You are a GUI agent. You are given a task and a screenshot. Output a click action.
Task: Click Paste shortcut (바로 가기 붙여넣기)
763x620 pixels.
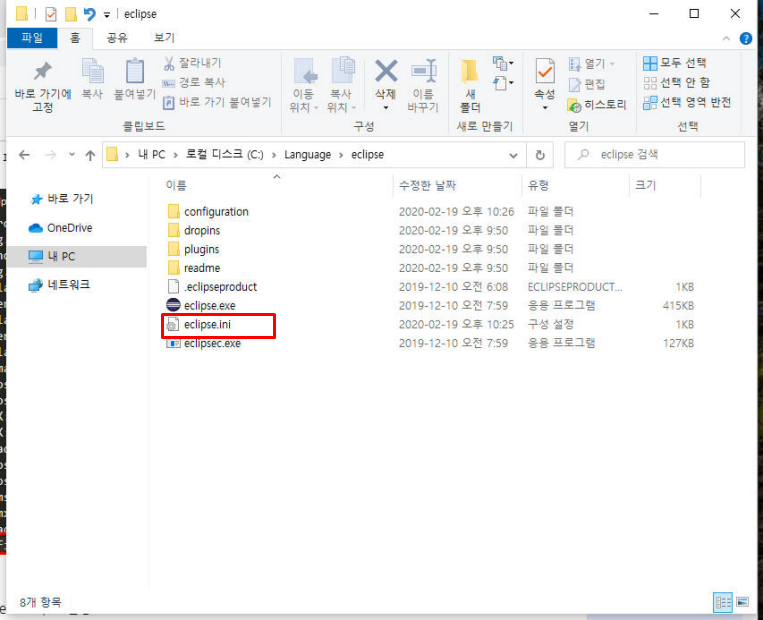(x=217, y=102)
